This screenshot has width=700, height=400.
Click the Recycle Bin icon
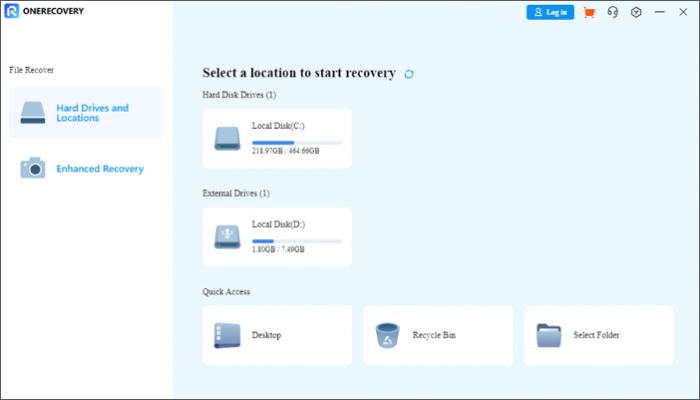click(388, 335)
